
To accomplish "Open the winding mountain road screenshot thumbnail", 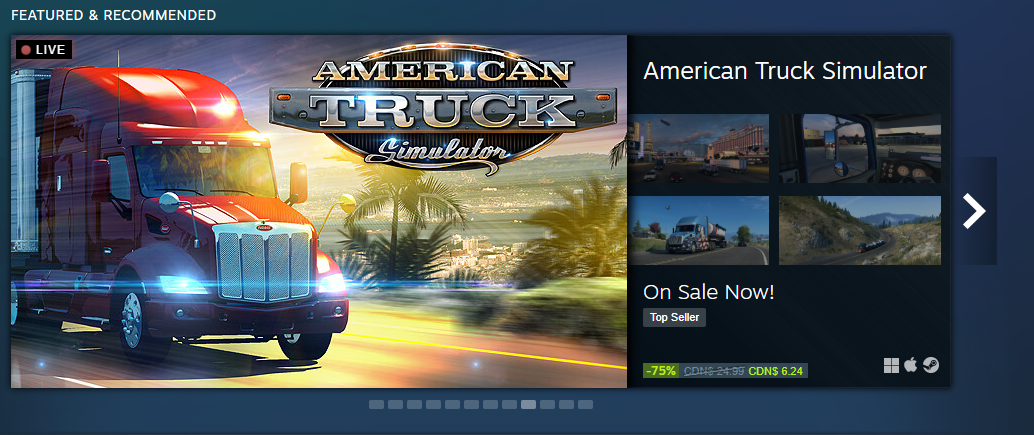I will click(860, 230).
